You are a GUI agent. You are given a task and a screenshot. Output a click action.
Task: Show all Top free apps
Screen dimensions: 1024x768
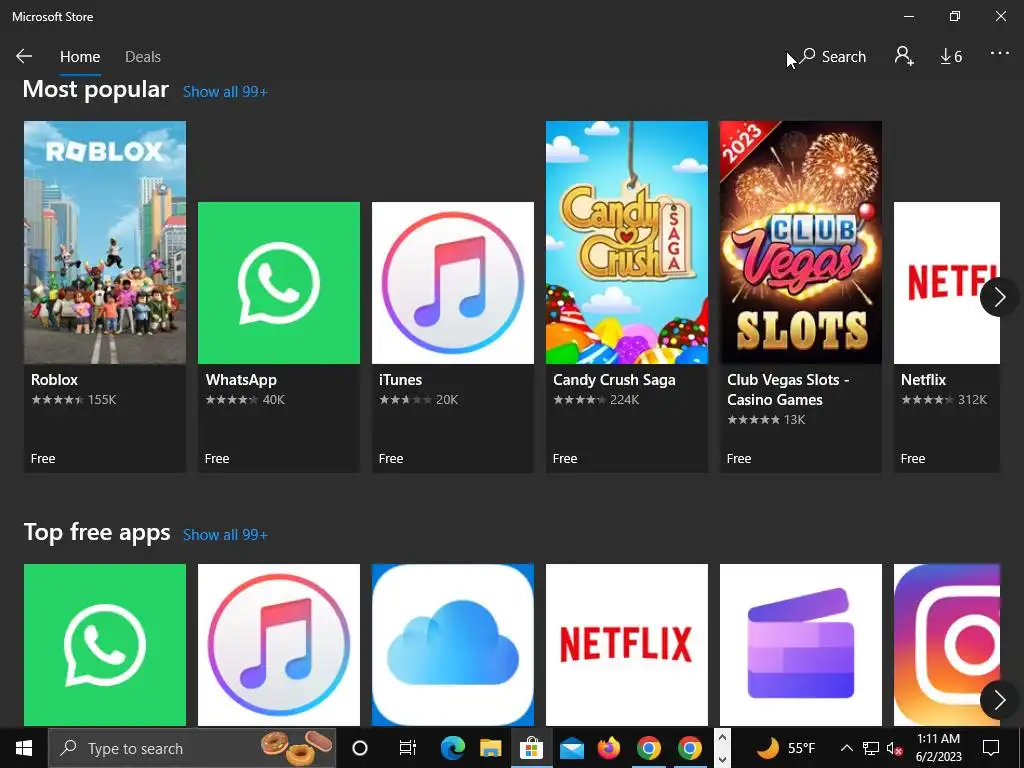[x=225, y=535]
